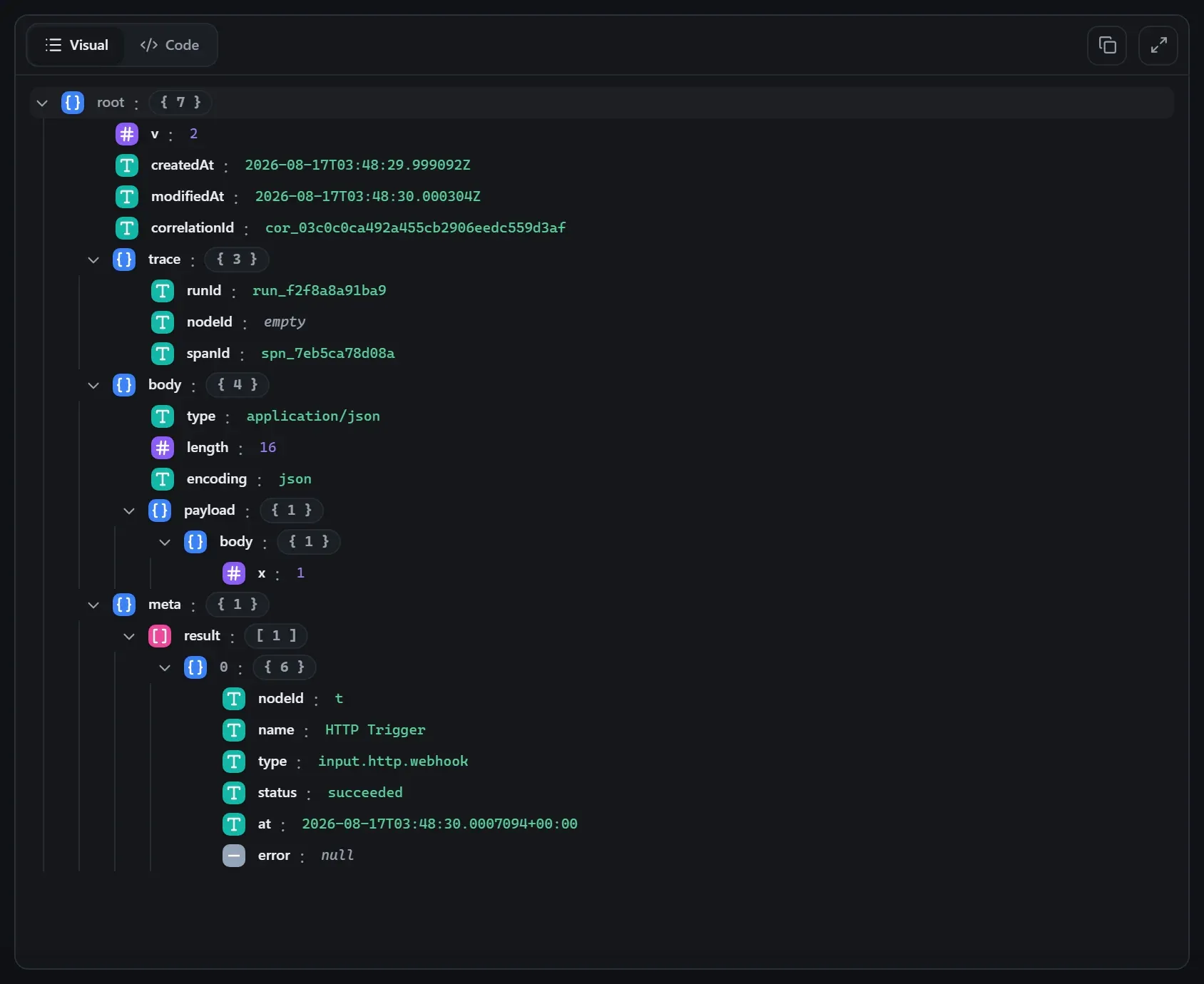Image resolution: width=1204 pixels, height=984 pixels.
Task: Select the x value 1
Action: [x=300, y=573]
